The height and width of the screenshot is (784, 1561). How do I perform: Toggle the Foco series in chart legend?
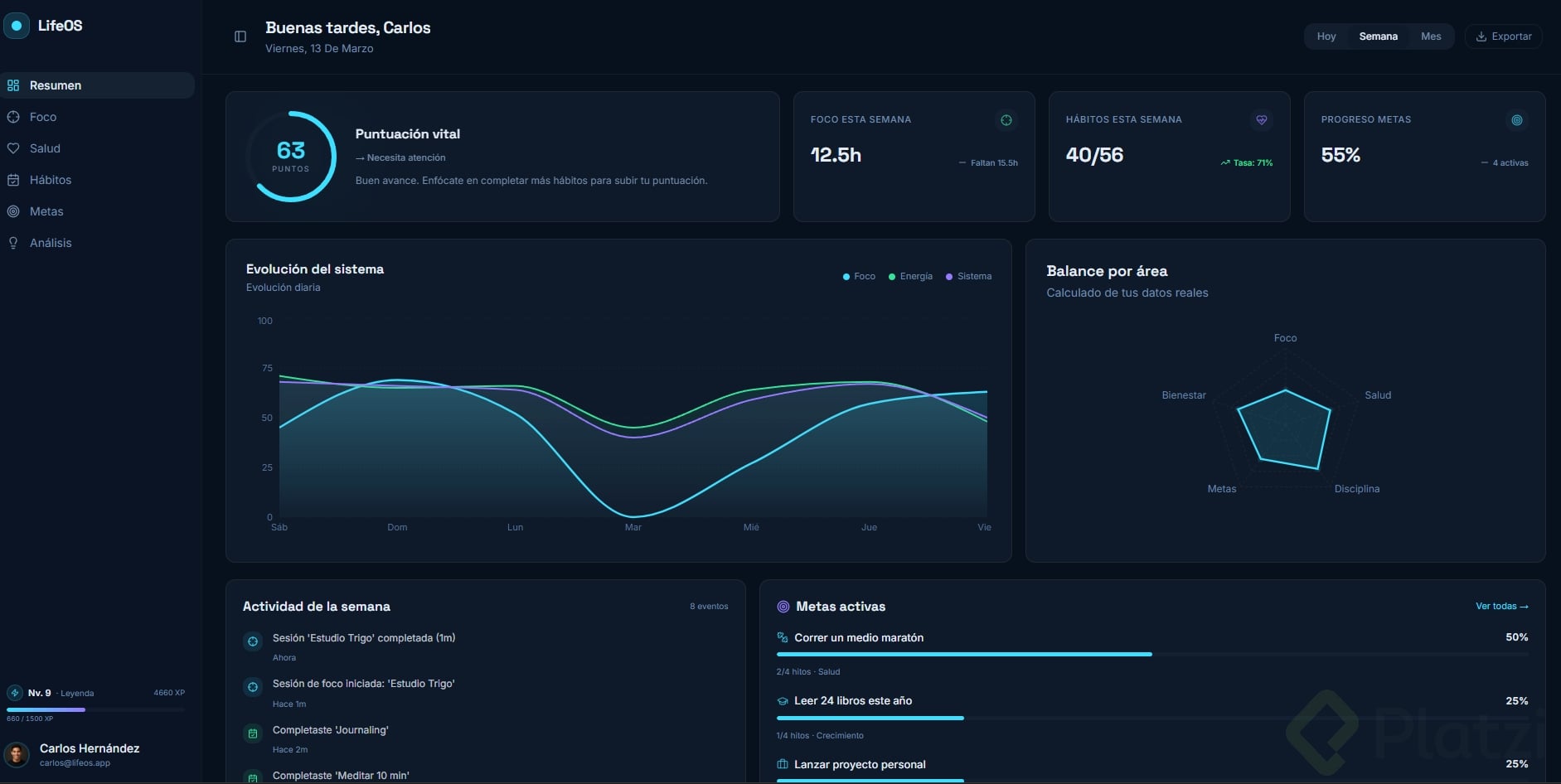point(859,277)
